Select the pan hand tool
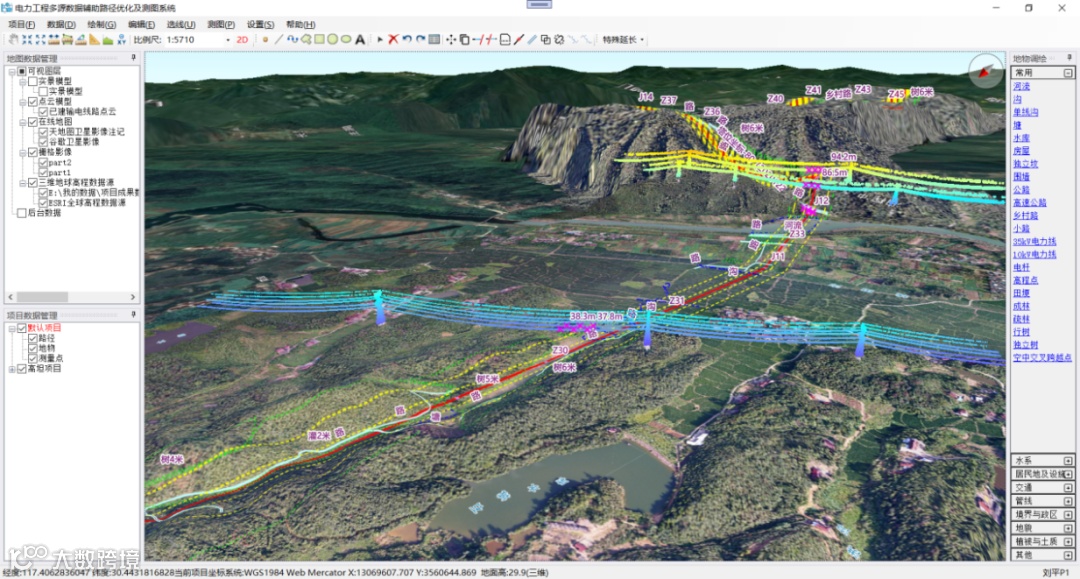Image resolution: width=1080 pixels, height=579 pixels. (x=13, y=40)
